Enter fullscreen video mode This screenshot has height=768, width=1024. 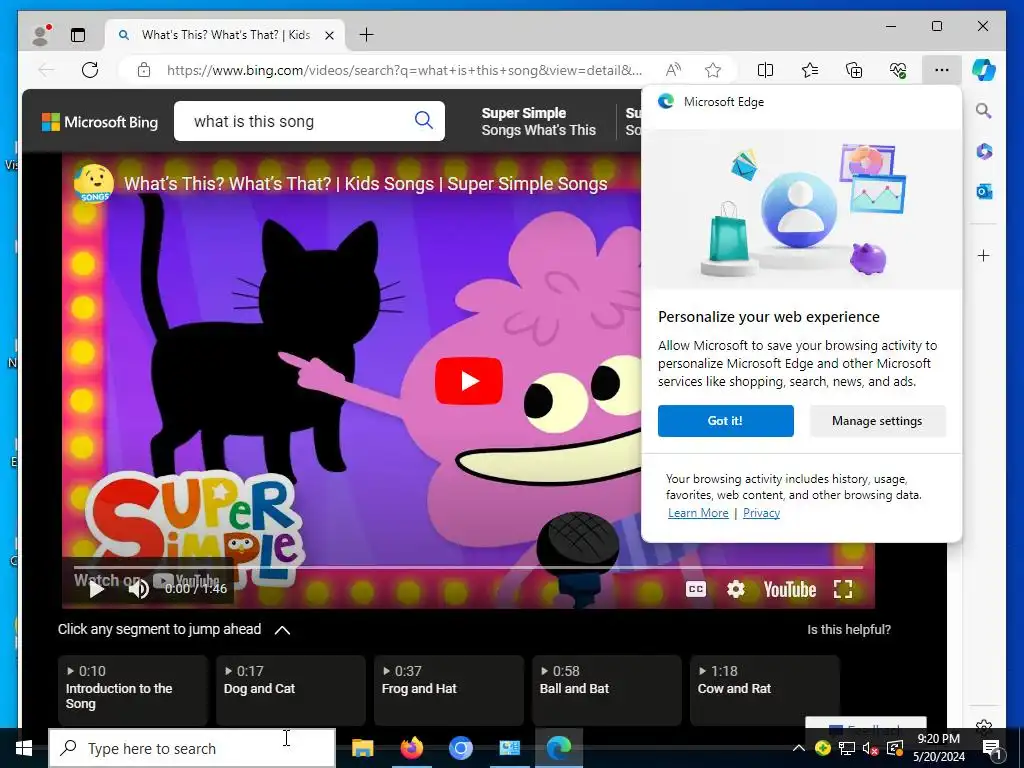[843, 589]
